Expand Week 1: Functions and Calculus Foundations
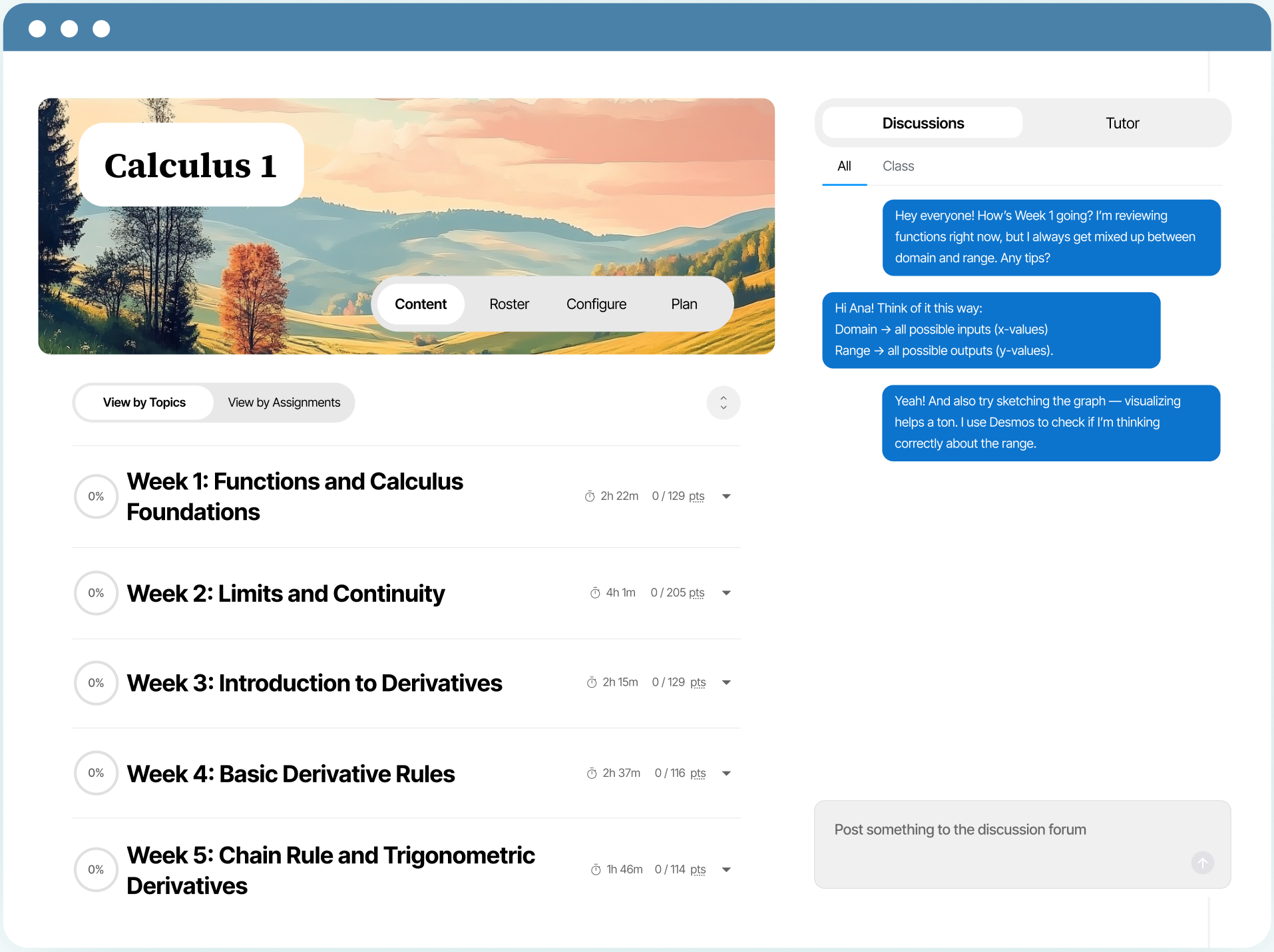Screen dimensions: 1274x952 click(x=726, y=497)
